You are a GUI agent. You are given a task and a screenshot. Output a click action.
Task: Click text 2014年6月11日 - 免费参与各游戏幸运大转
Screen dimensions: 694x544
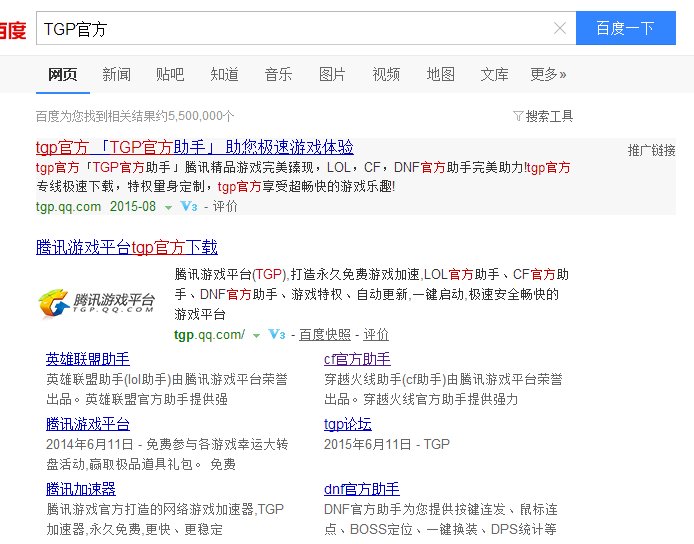click(167, 444)
